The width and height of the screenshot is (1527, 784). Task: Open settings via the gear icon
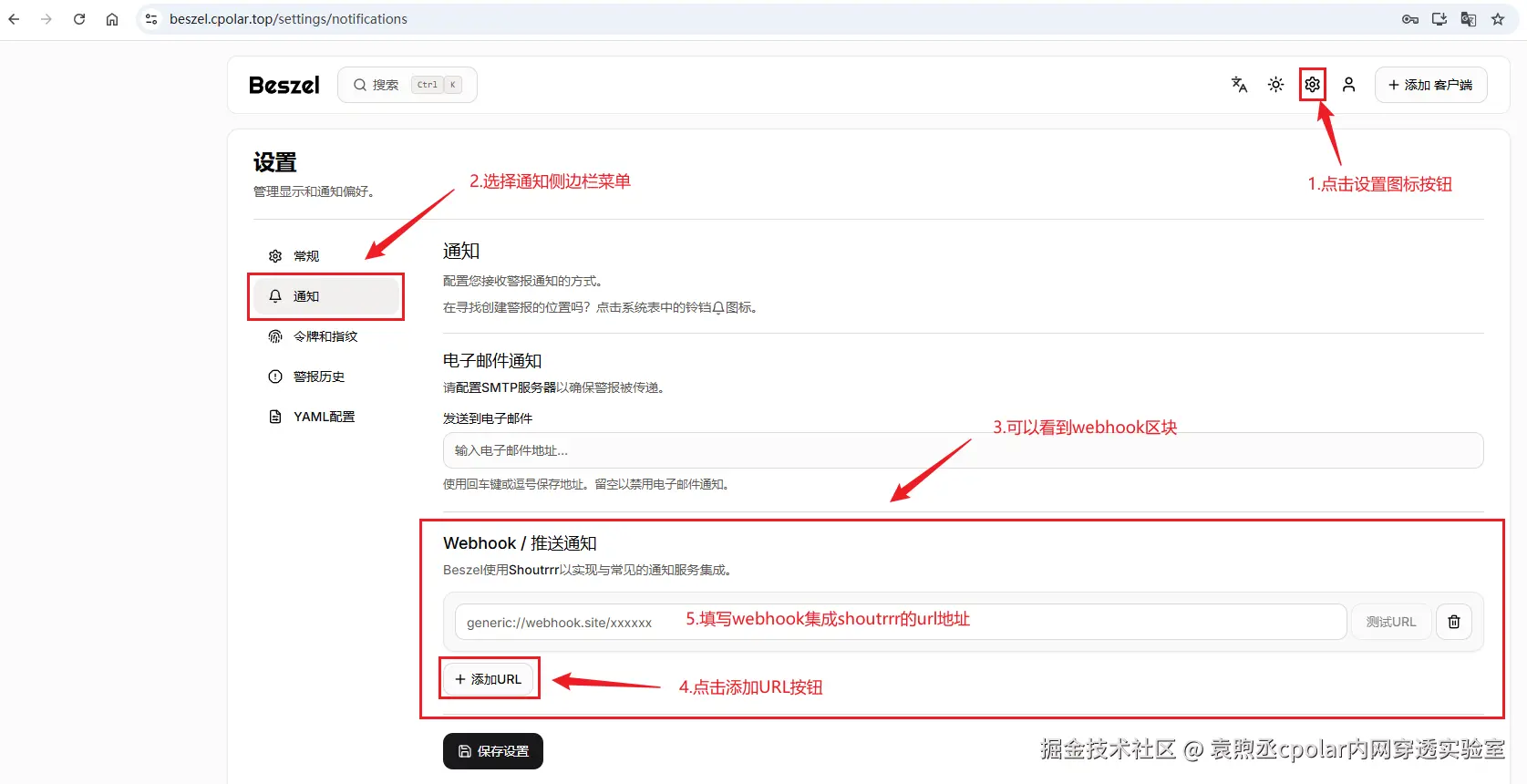tap(1312, 85)
